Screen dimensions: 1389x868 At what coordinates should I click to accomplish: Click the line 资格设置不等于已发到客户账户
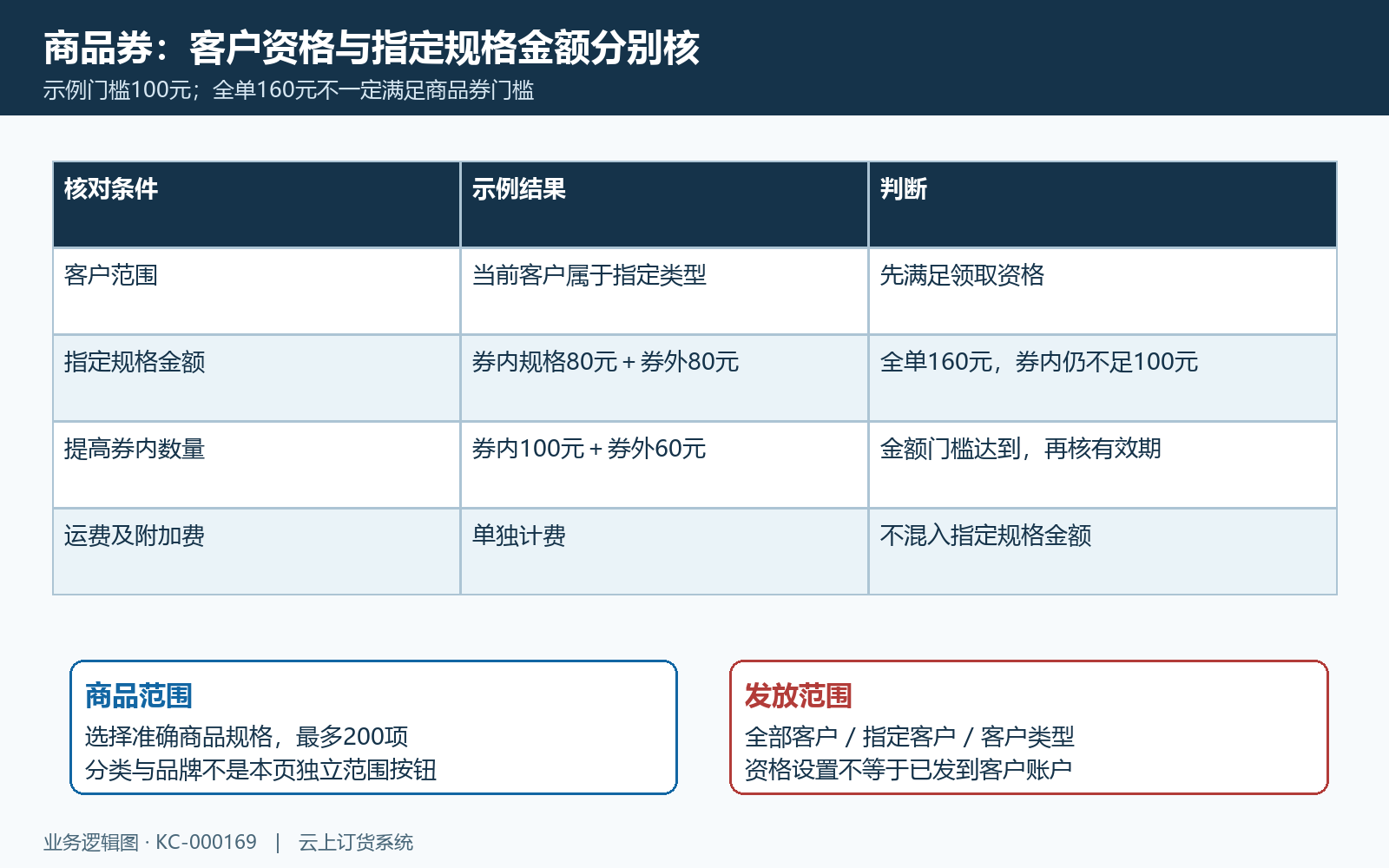pyautogui.click(x=909, y=770)
